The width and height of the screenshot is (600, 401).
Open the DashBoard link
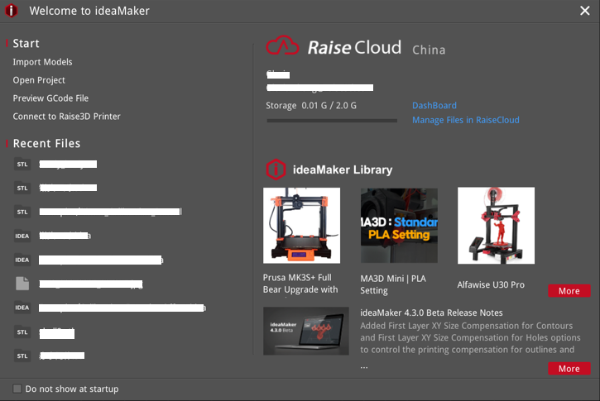click(x=434, y=106)
